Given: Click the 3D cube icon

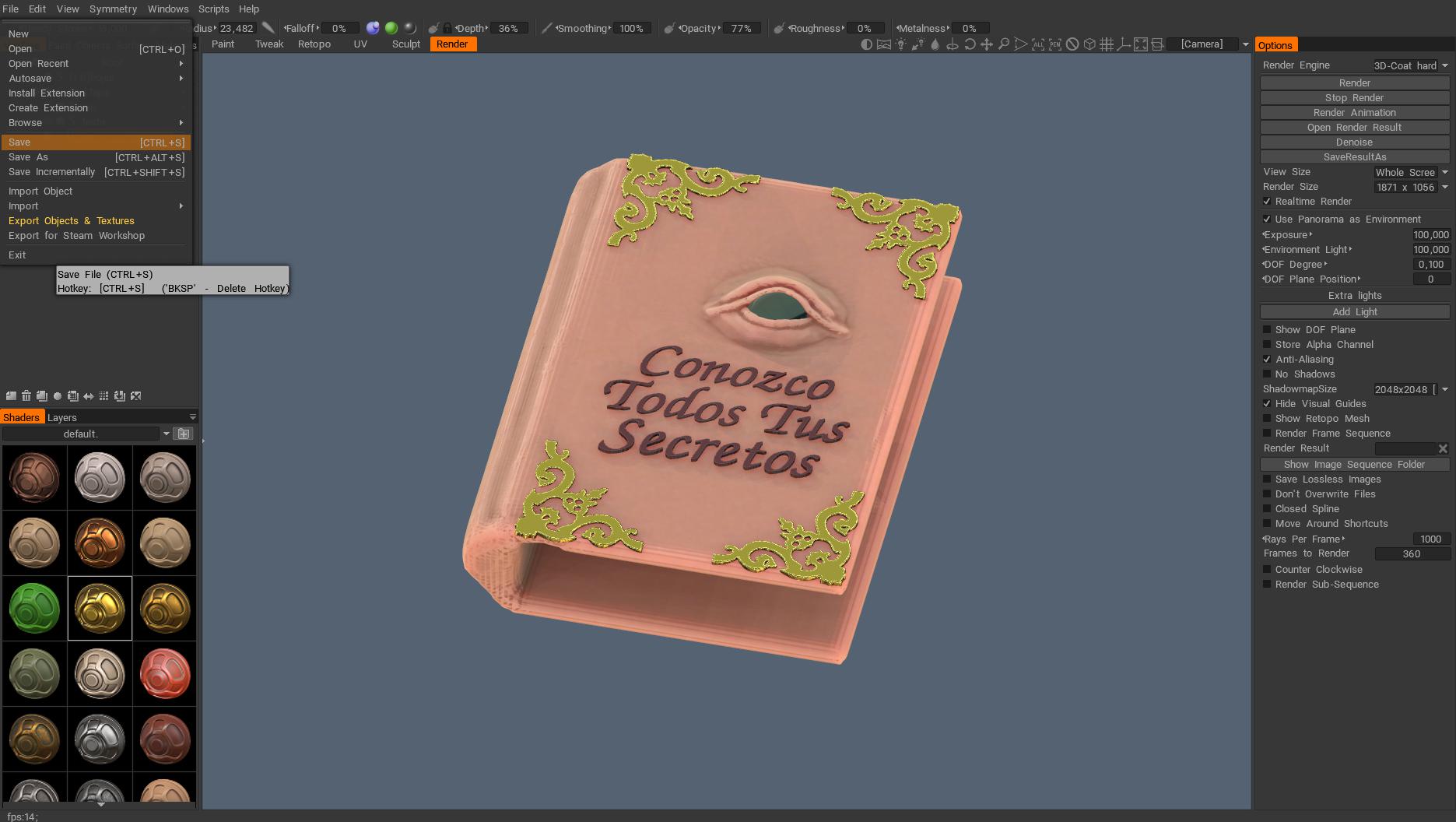Looking at the screenshot, I should (x=1089, y=44).
